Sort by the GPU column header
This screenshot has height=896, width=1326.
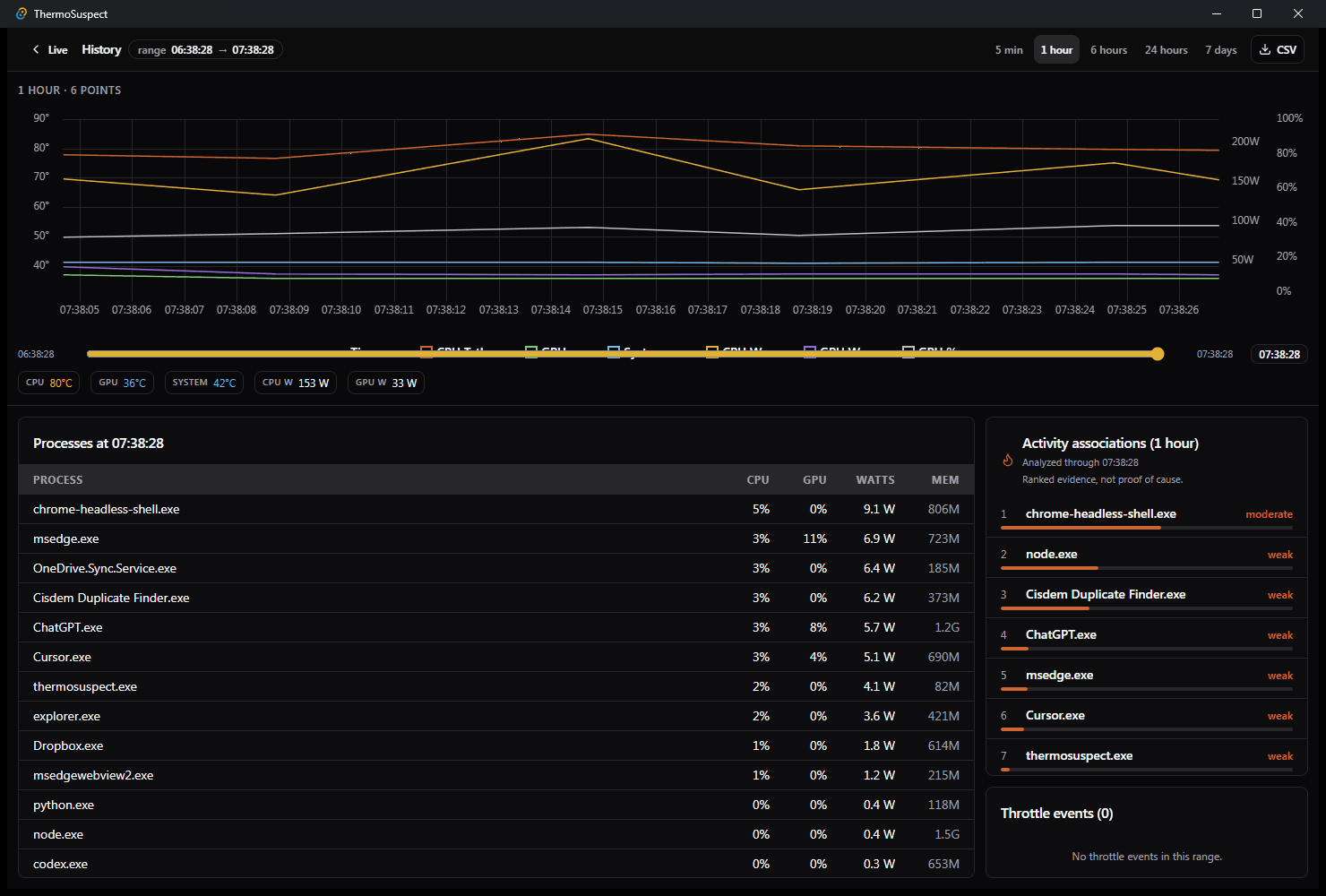point(814,480)
